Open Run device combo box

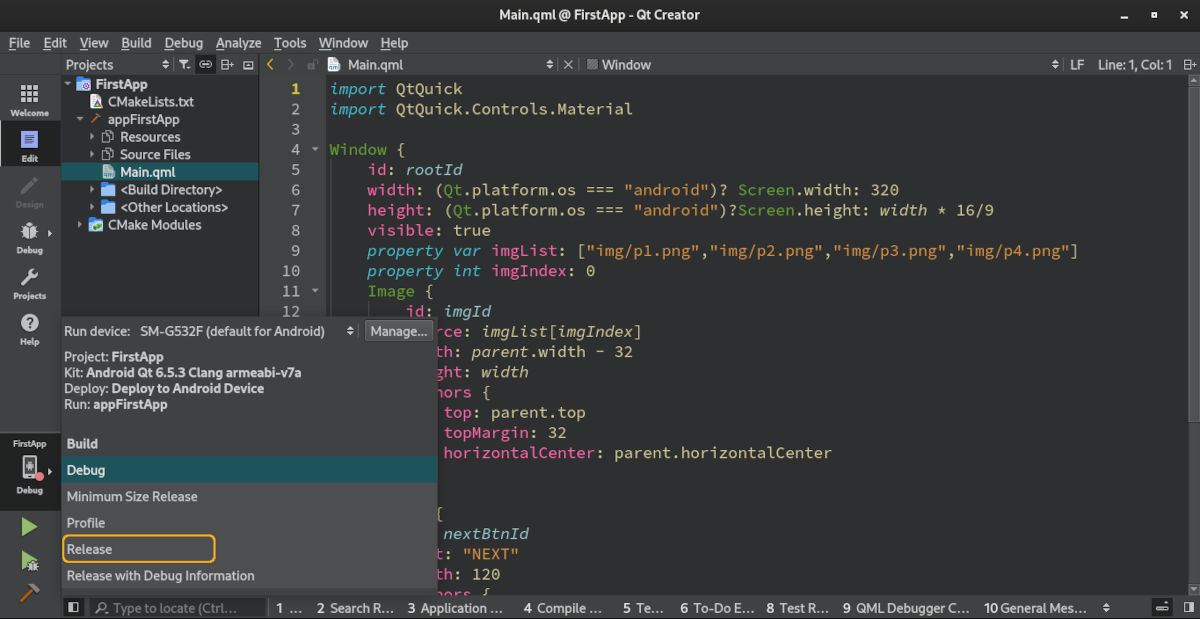pos(246,331)
